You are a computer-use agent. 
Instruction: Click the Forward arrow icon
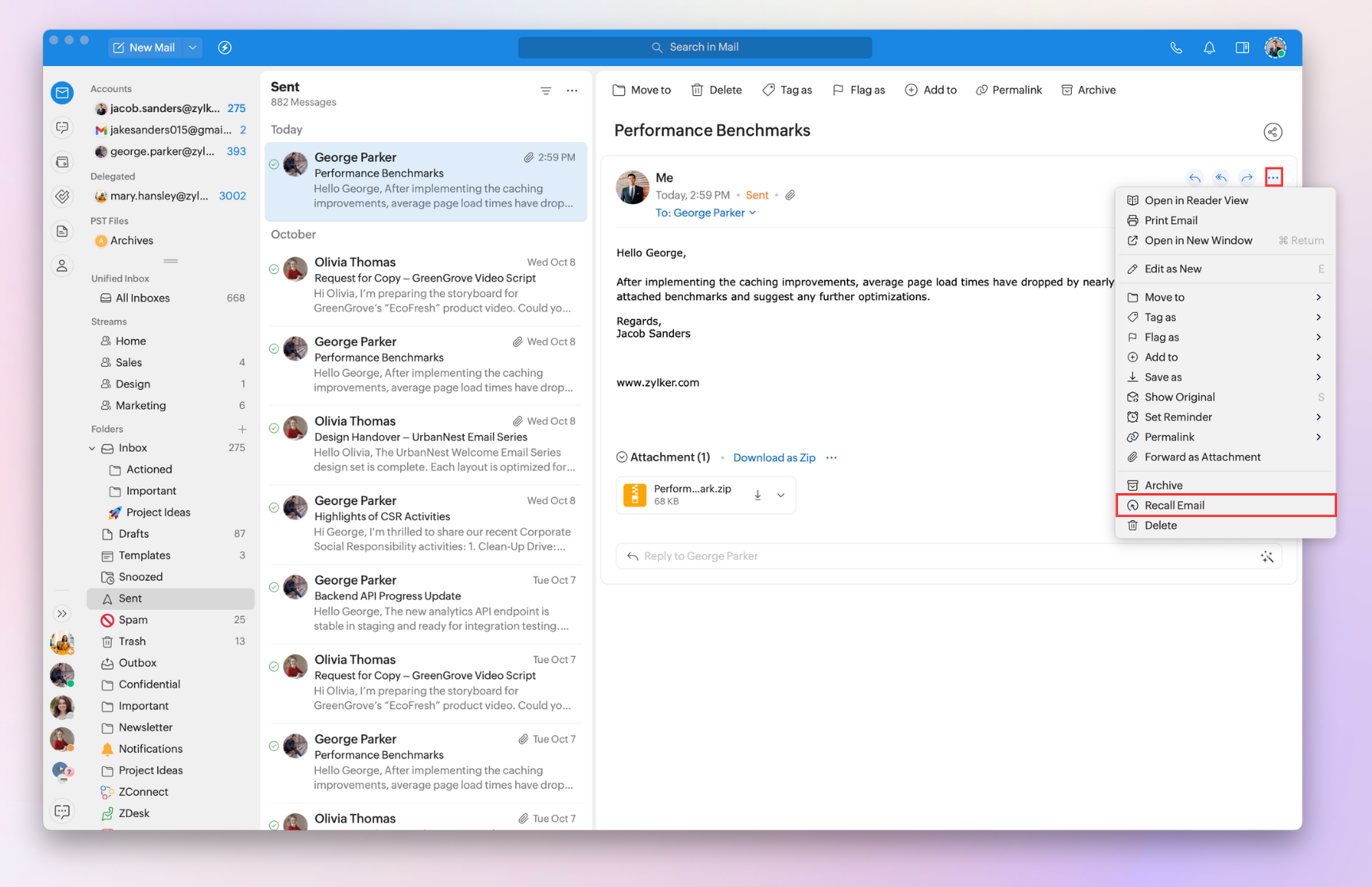point(1247,177)
